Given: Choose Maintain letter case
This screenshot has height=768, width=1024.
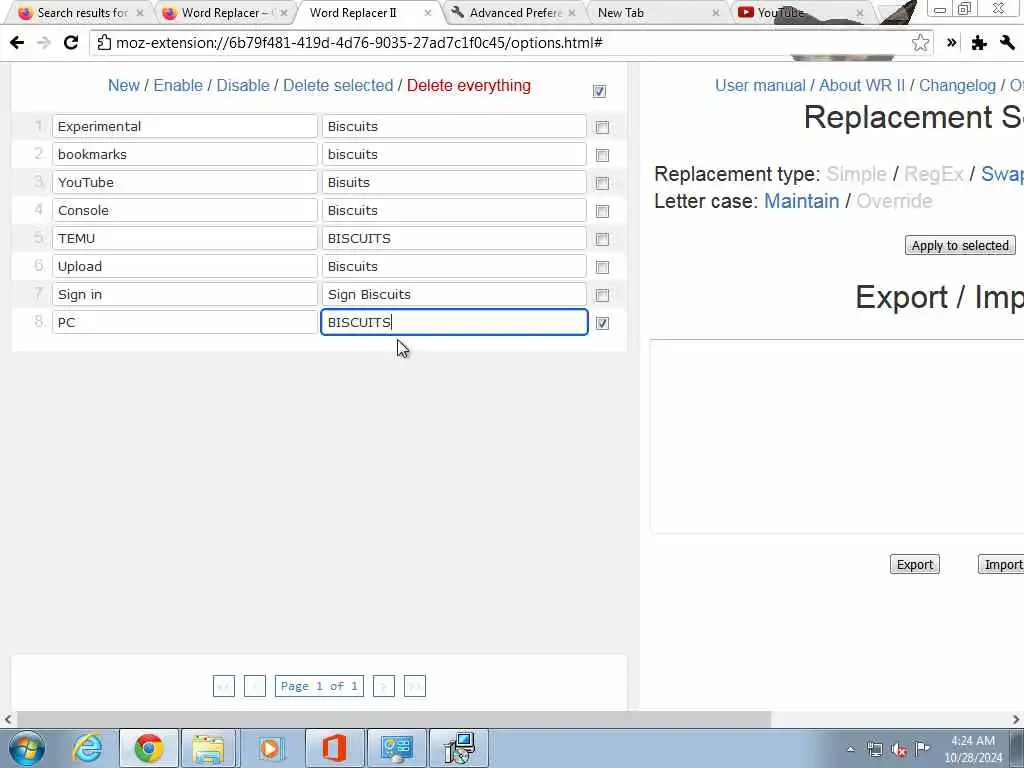Looking at the screenshot, I should point(801,201).
